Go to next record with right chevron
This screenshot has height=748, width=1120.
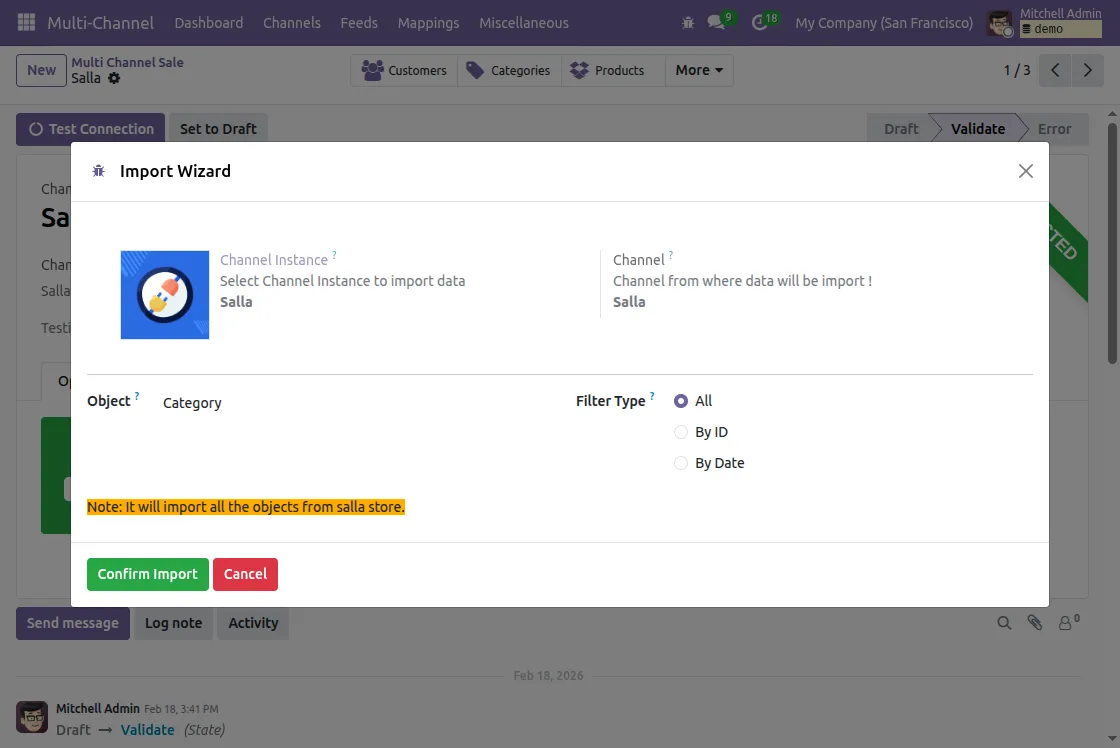click(x=1087, y=70)
